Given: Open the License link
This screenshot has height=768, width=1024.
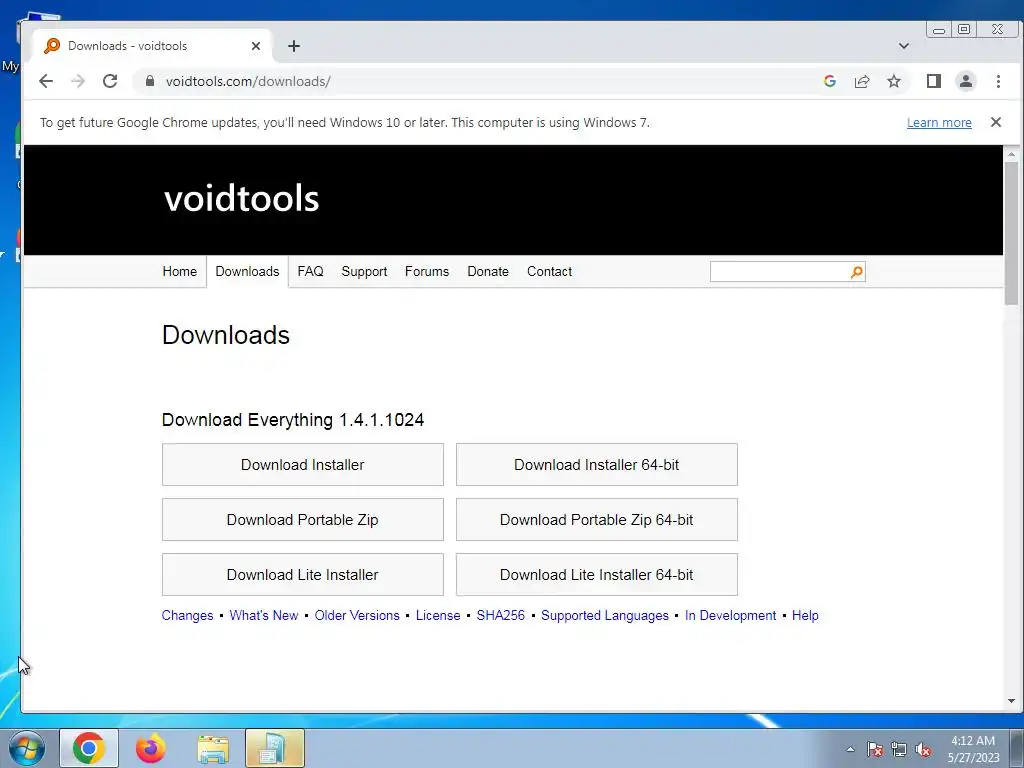Looking at the screenshot, I should click(438, 615).
